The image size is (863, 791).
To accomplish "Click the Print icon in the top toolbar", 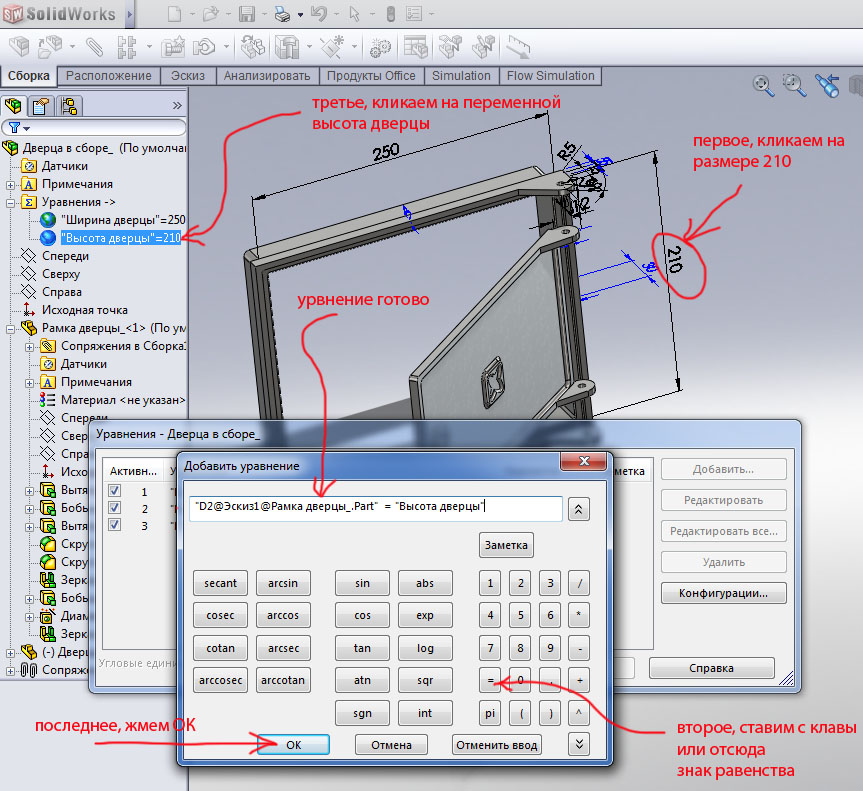I will pos(282,14).
